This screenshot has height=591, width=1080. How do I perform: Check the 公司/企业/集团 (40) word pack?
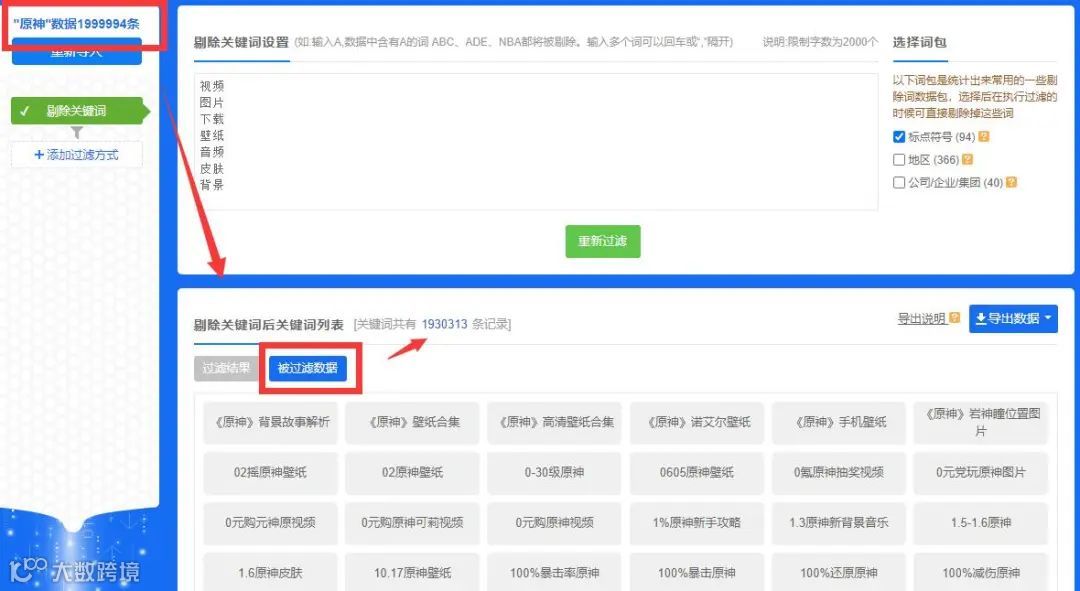point(897,181)
